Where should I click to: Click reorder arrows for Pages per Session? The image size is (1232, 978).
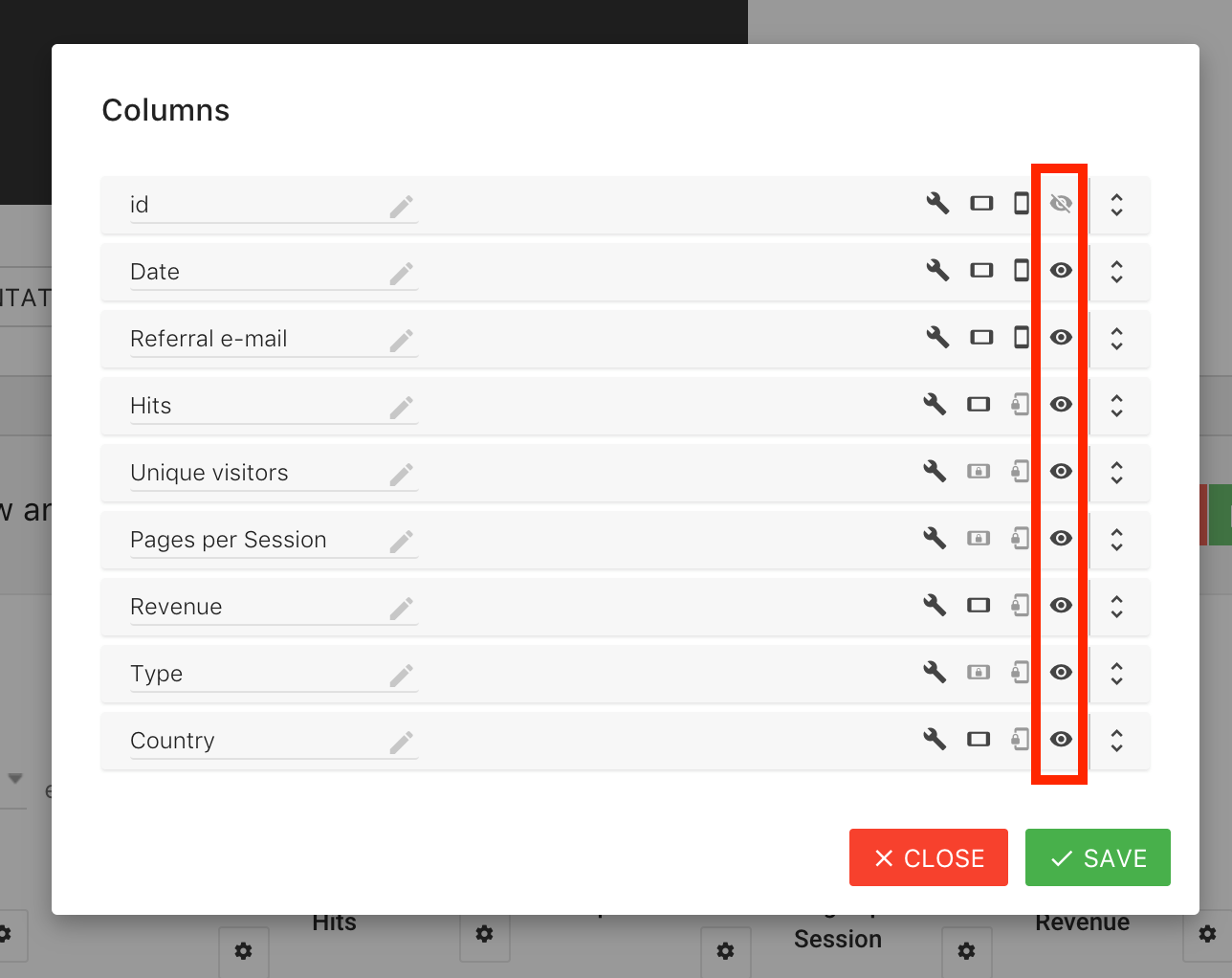coord(1118,539)
